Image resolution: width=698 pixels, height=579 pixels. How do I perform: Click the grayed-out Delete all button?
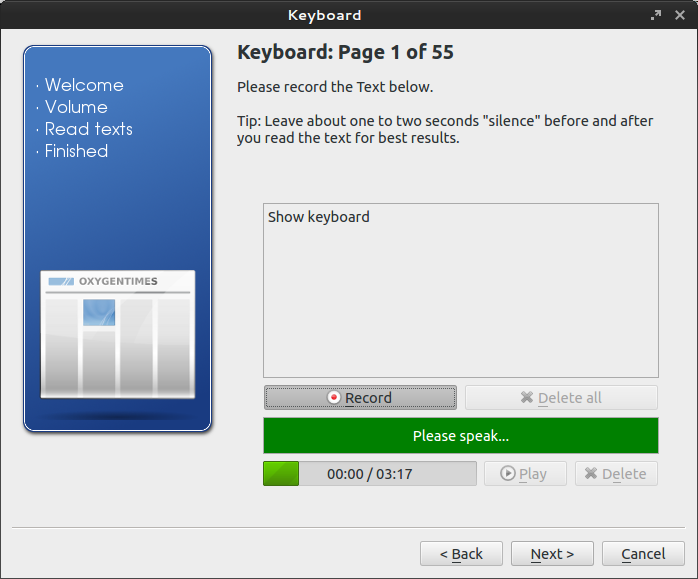561,398
